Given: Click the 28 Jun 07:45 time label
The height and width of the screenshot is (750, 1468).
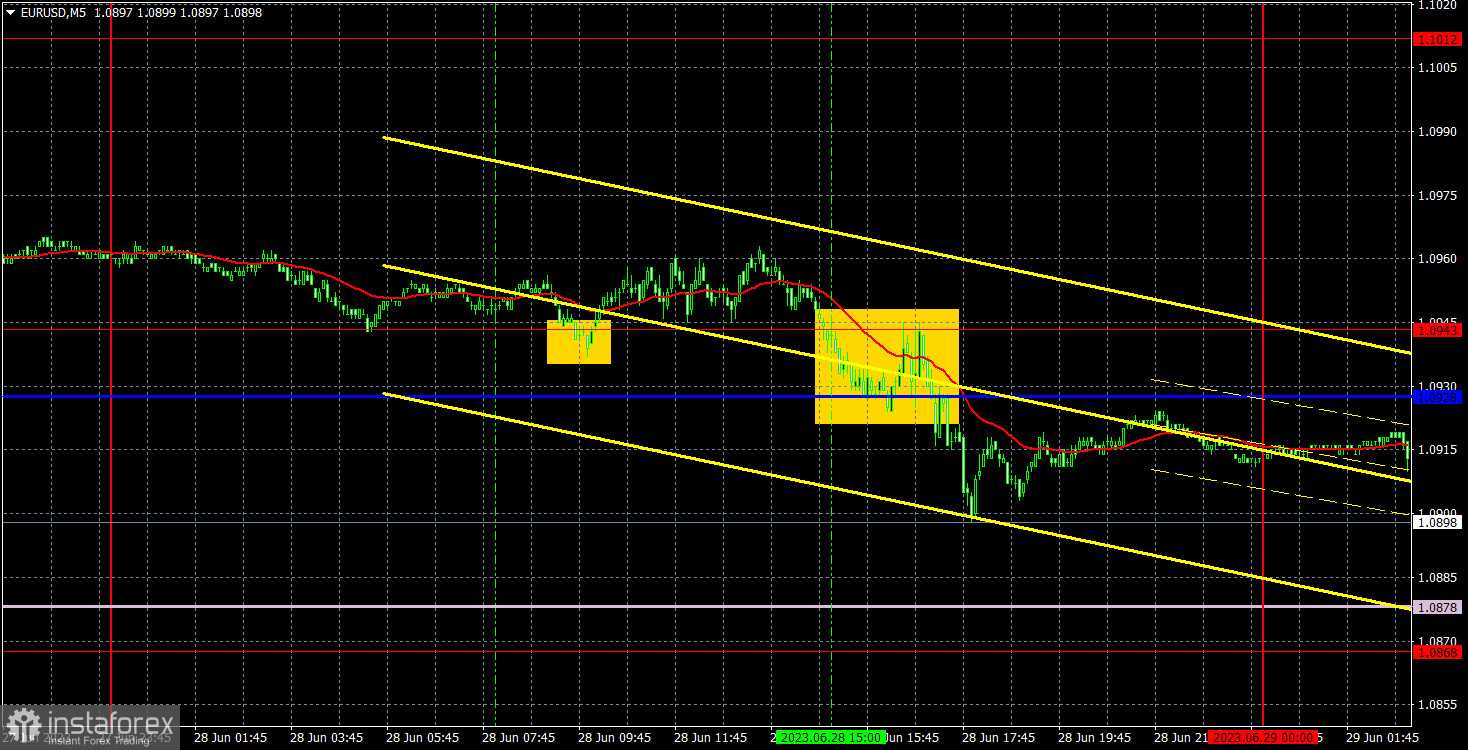Looking at the screenshot, I should point(518,738).
